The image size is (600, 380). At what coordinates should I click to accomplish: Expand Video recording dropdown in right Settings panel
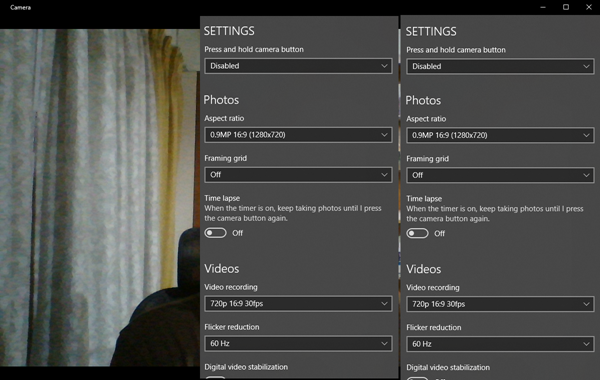point(500,304)
